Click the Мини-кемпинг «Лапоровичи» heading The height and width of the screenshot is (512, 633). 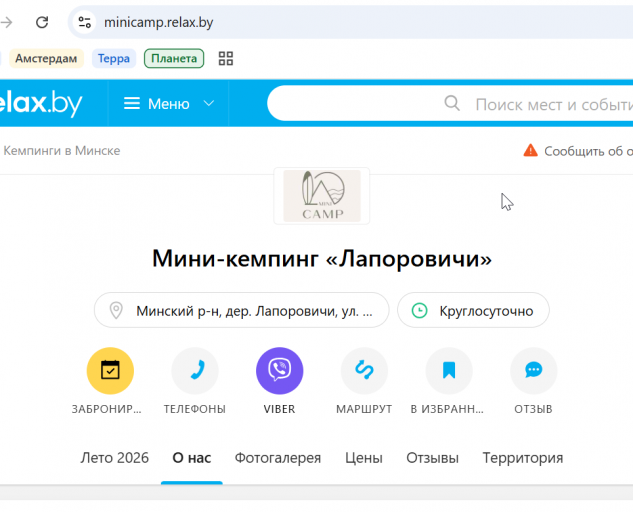(x=322, y=258)
